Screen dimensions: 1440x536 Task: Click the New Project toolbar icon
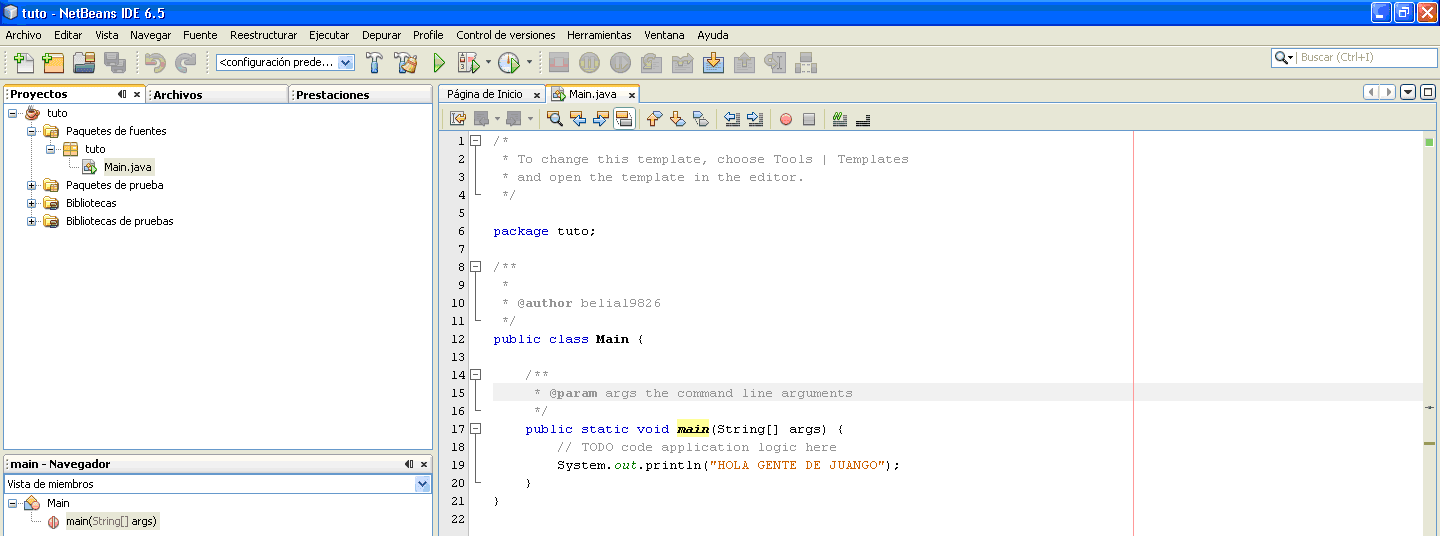tap(53, 62)
